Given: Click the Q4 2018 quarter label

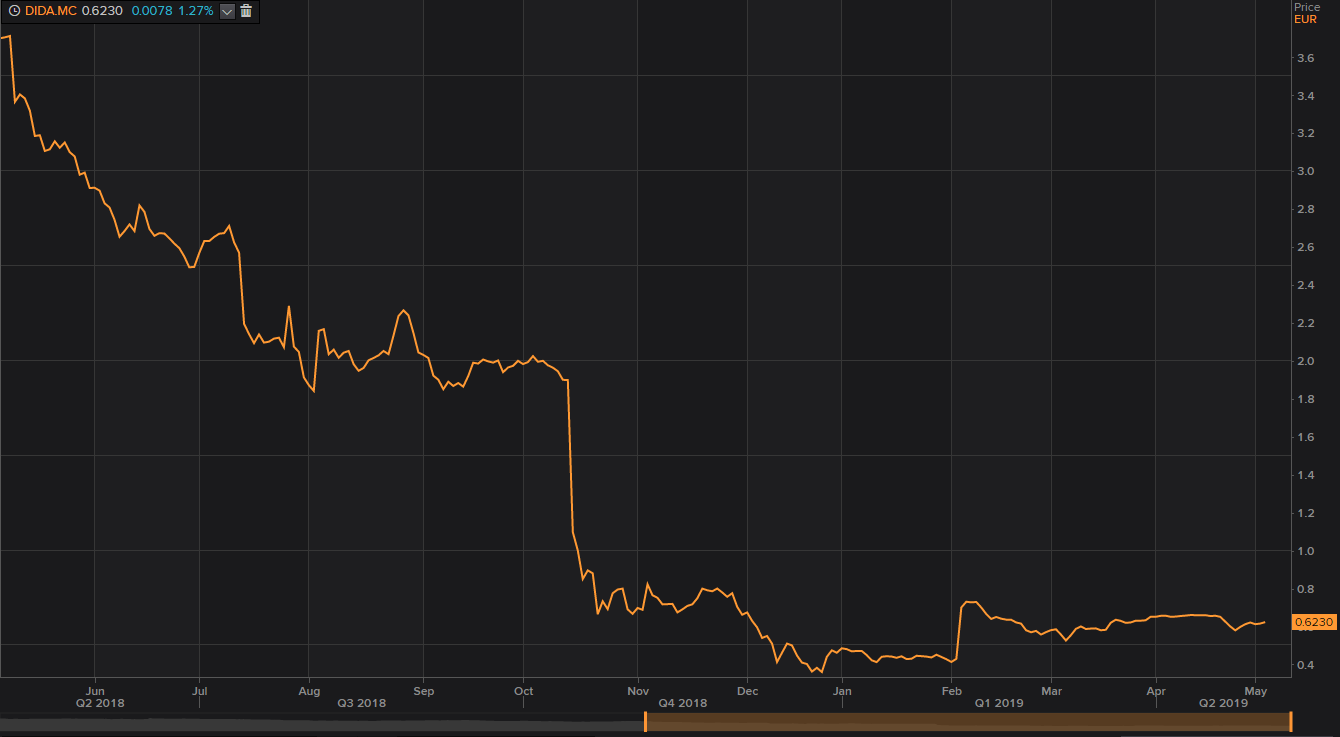Looking at the screenshot, I should click(x=682, y=703).
